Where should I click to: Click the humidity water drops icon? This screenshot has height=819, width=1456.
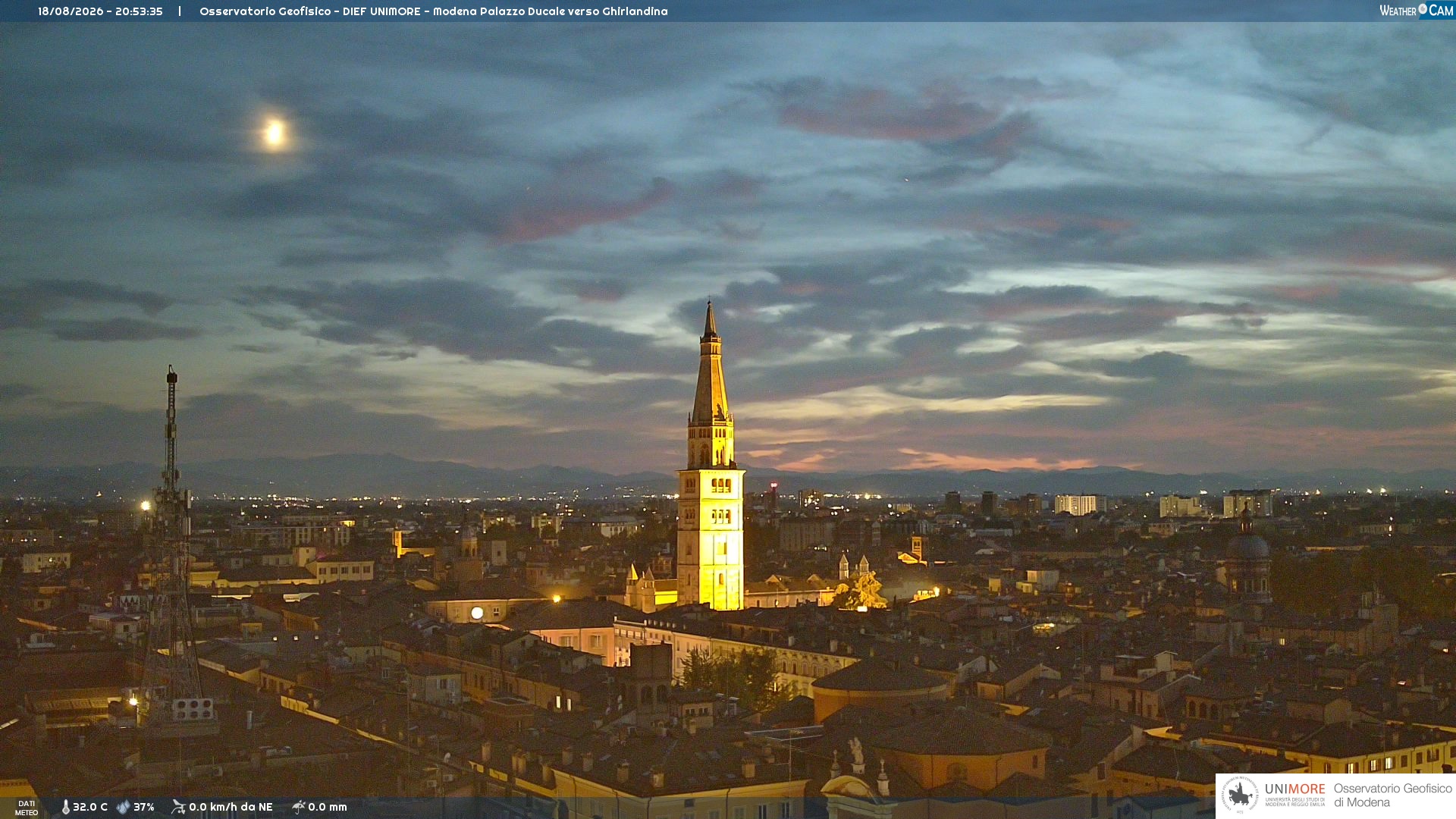(123, 807)
